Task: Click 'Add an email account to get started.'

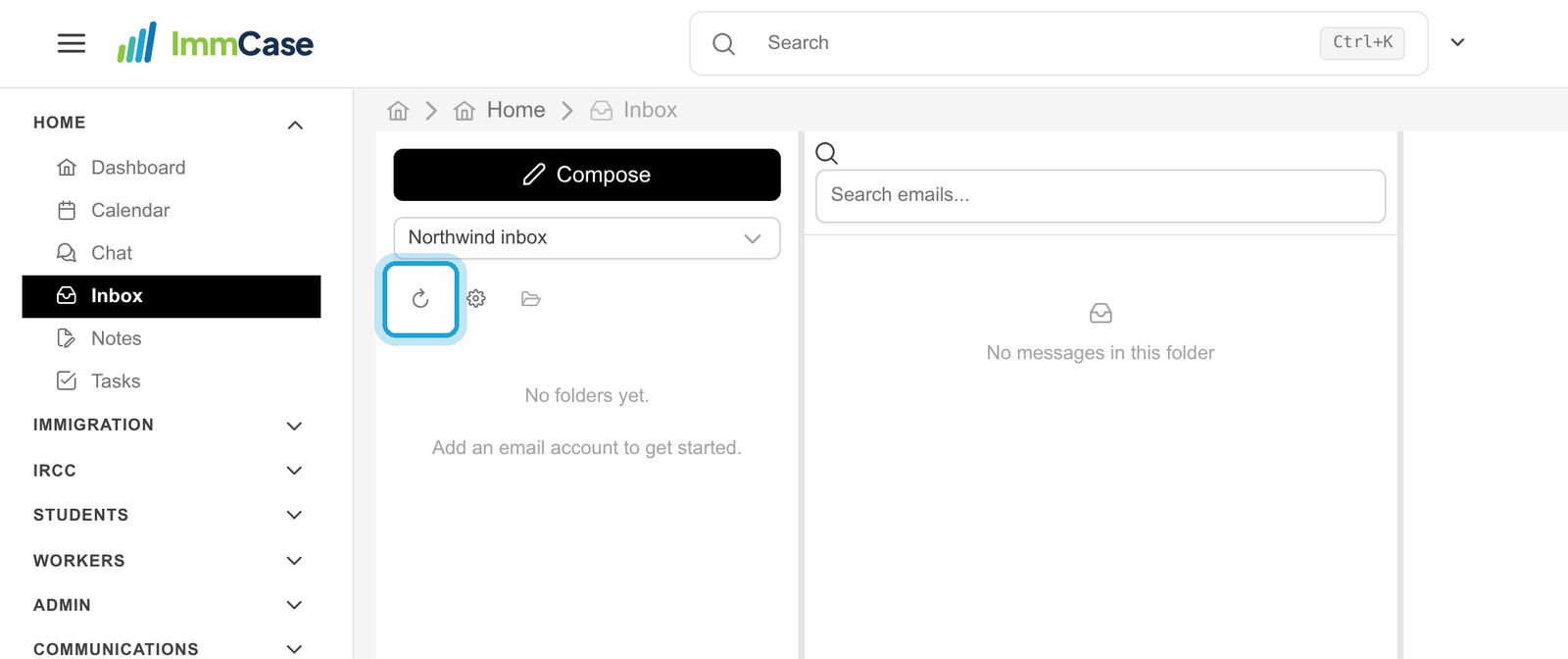Action: point(587,448)
